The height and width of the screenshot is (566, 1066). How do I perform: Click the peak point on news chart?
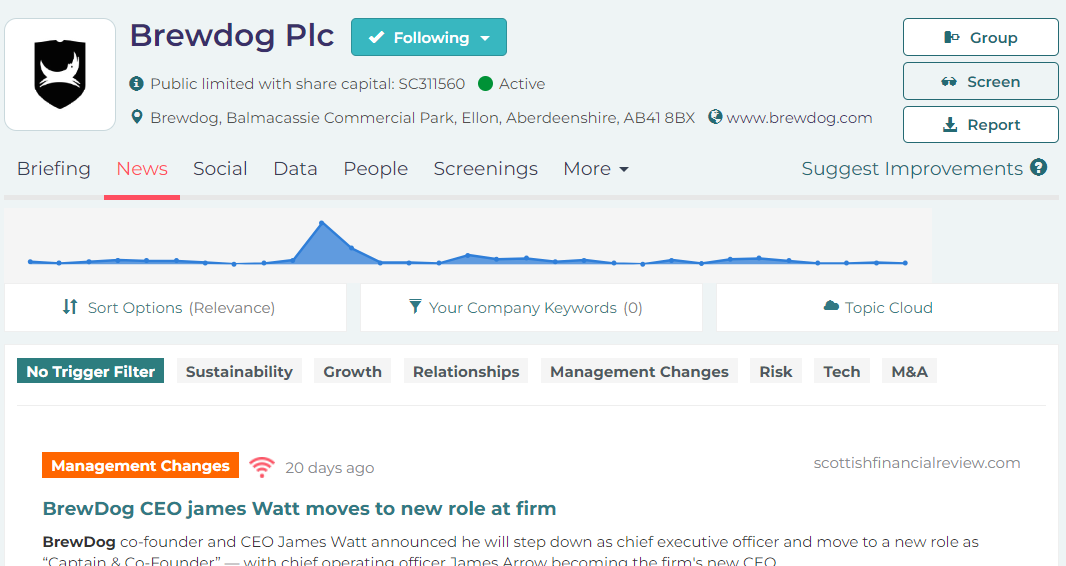322,223
